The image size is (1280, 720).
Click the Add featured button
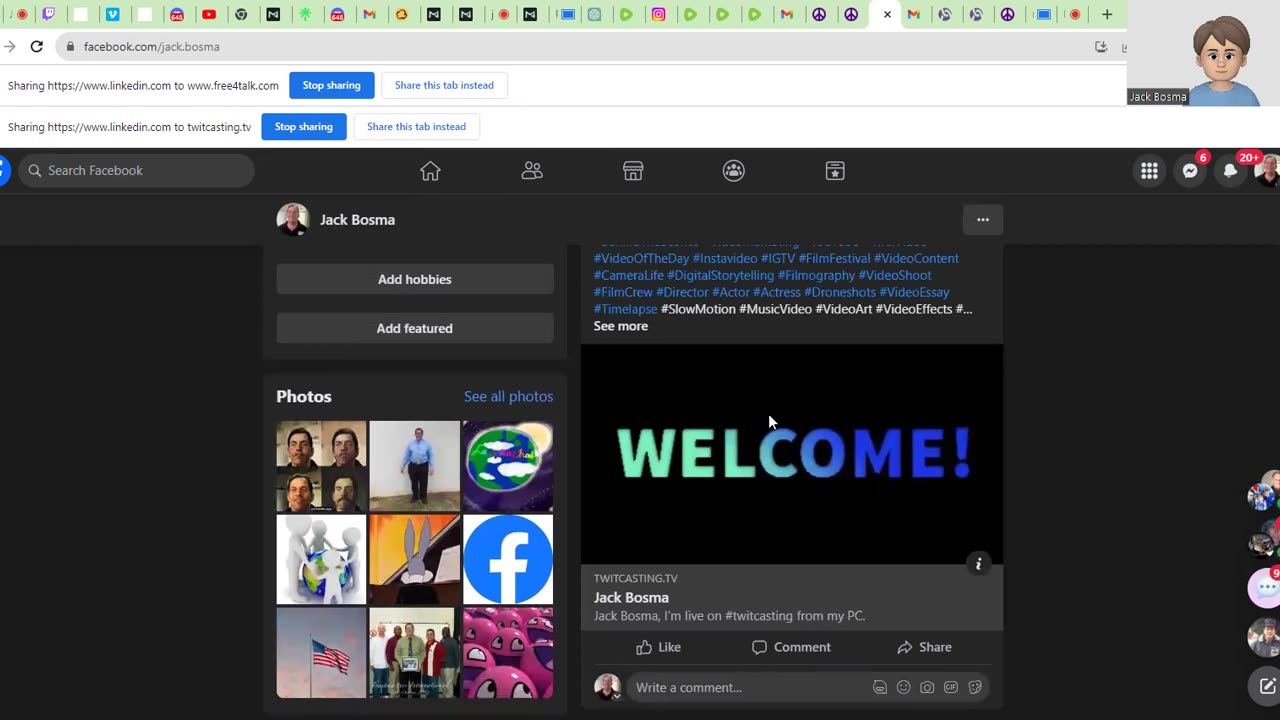pyautogui.click(x=415, y=328)
